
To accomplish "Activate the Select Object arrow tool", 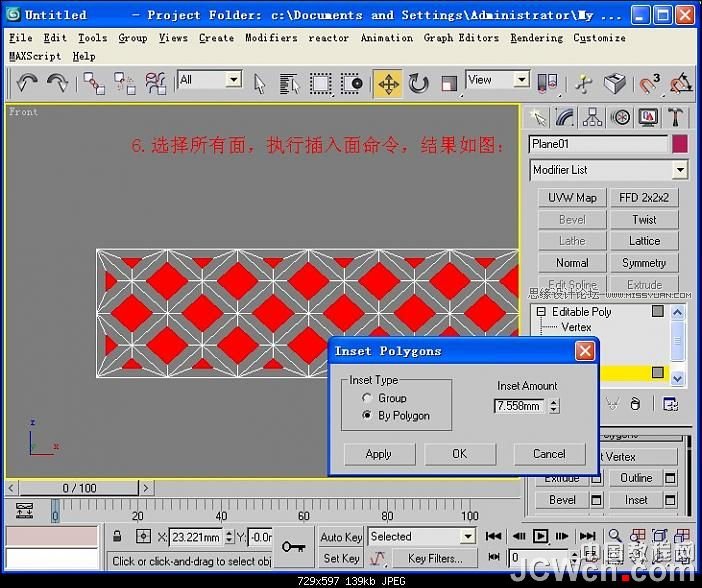I will click(x=259, y=84).
